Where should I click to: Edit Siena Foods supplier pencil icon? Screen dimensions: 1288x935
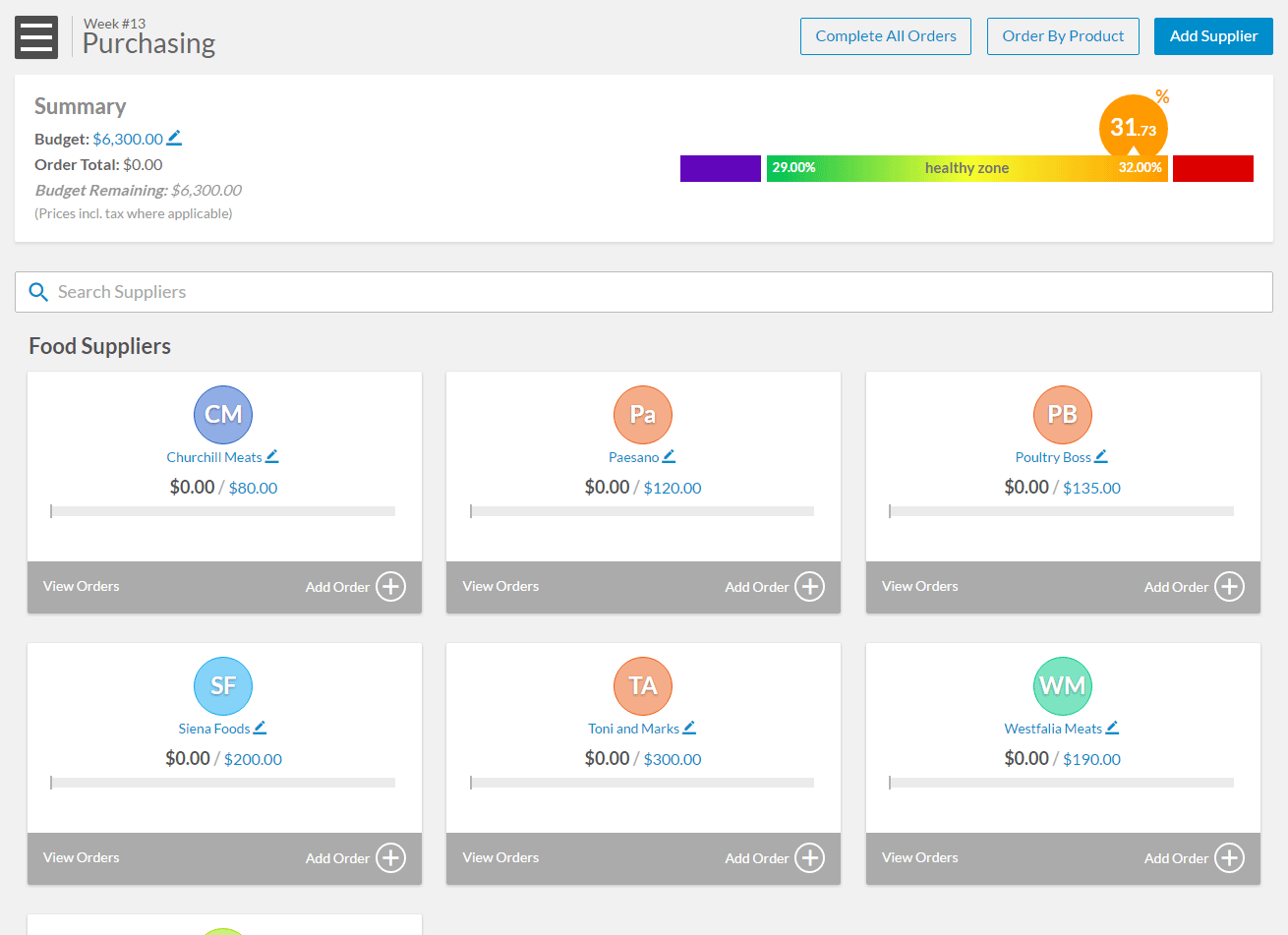point(260,728)
